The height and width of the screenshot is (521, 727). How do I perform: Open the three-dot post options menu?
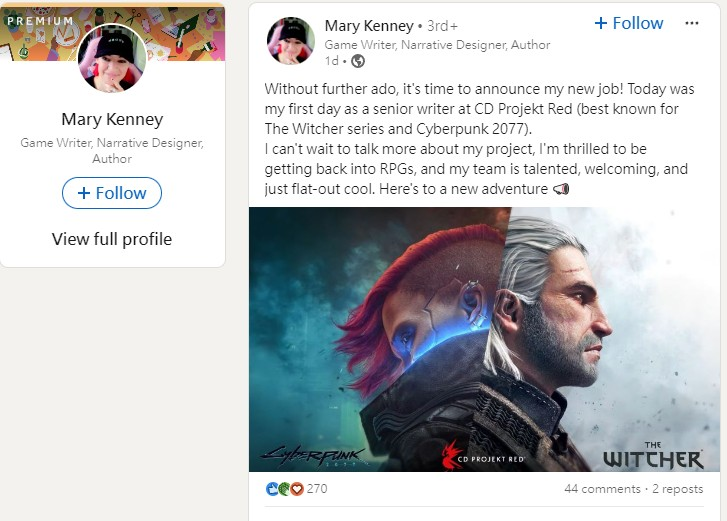[692, 23]
